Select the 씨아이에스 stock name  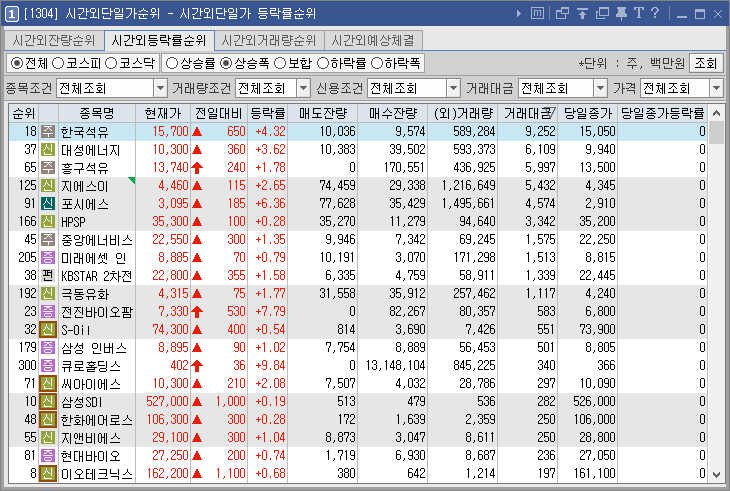pos(91,384)
